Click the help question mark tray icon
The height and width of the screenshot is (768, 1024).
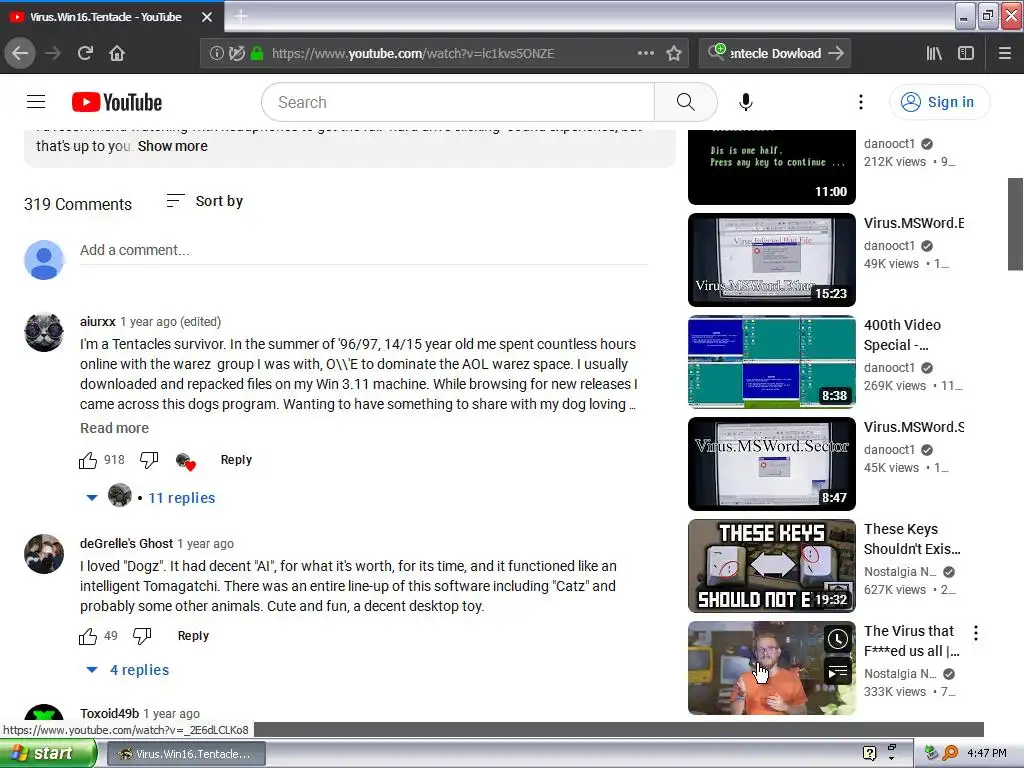[x=869, y=754]
